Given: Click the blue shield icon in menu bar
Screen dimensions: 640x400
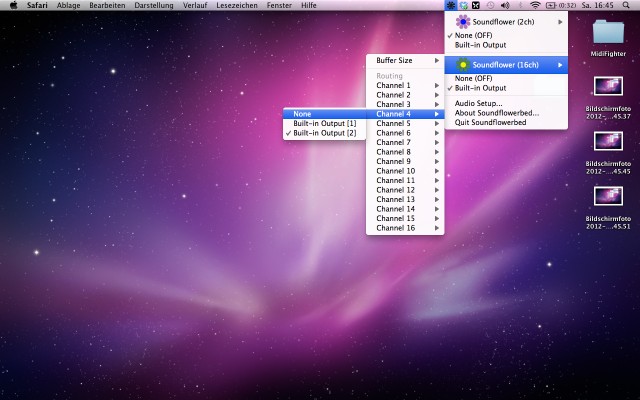Looking at the screenshot, I should 463,5.
